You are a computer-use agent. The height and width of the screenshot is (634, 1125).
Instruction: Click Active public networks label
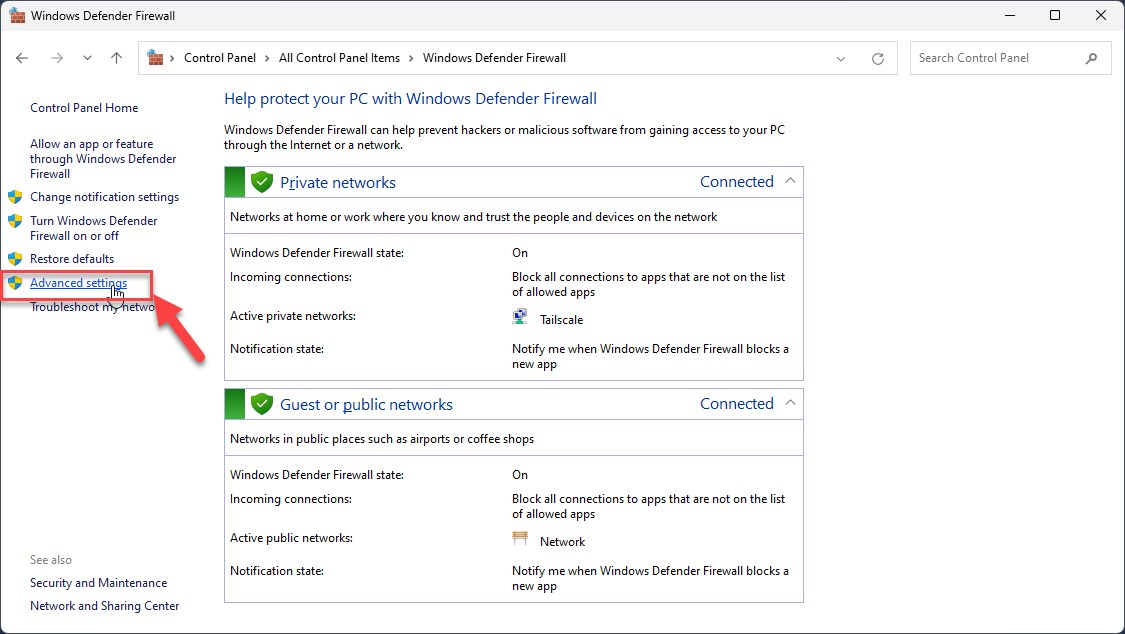point(291,538)
